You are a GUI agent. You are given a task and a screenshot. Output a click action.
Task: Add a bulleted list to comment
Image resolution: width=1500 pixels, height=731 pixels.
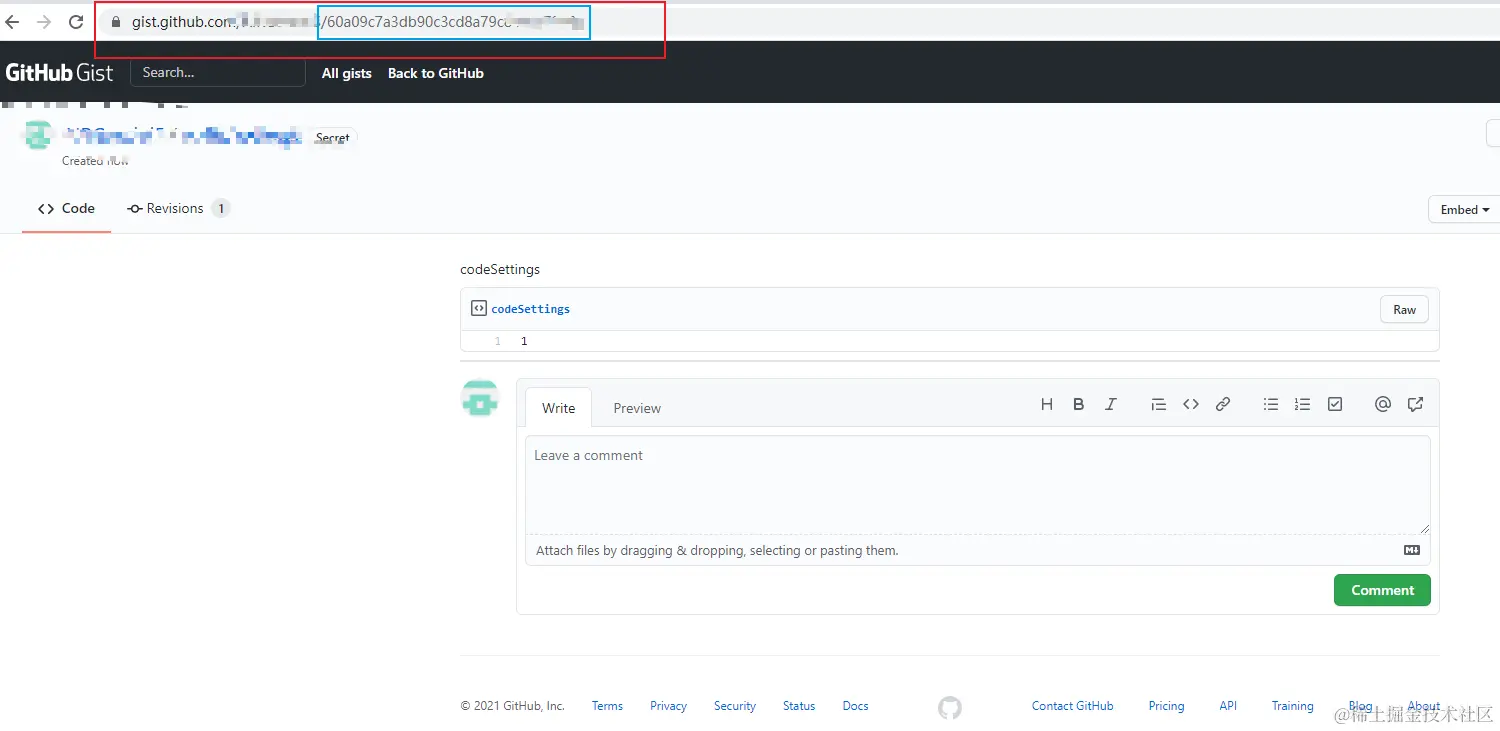[x=1270, y=404]
